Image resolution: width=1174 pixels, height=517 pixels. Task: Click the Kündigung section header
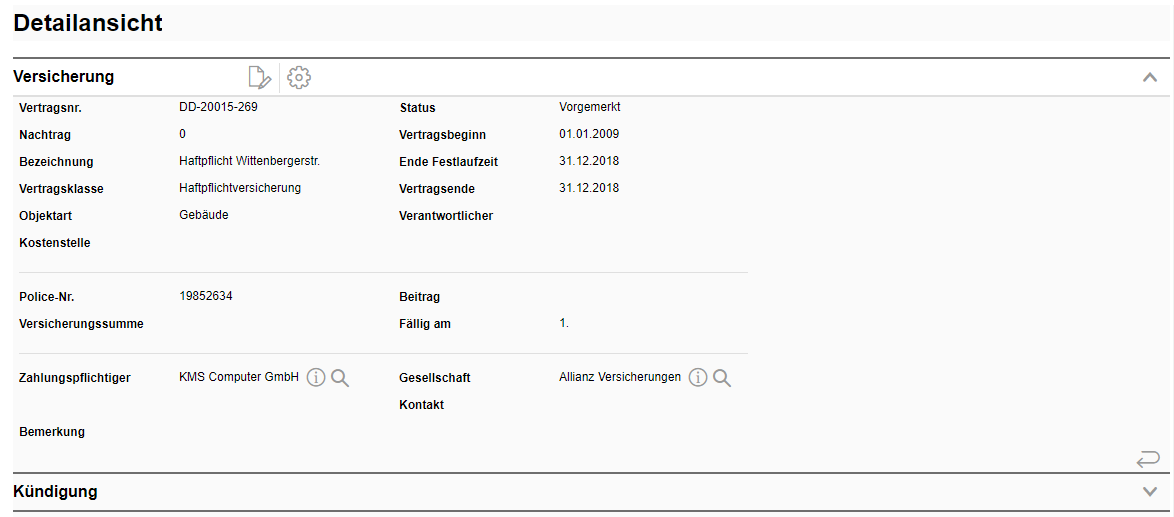(56, 491)
